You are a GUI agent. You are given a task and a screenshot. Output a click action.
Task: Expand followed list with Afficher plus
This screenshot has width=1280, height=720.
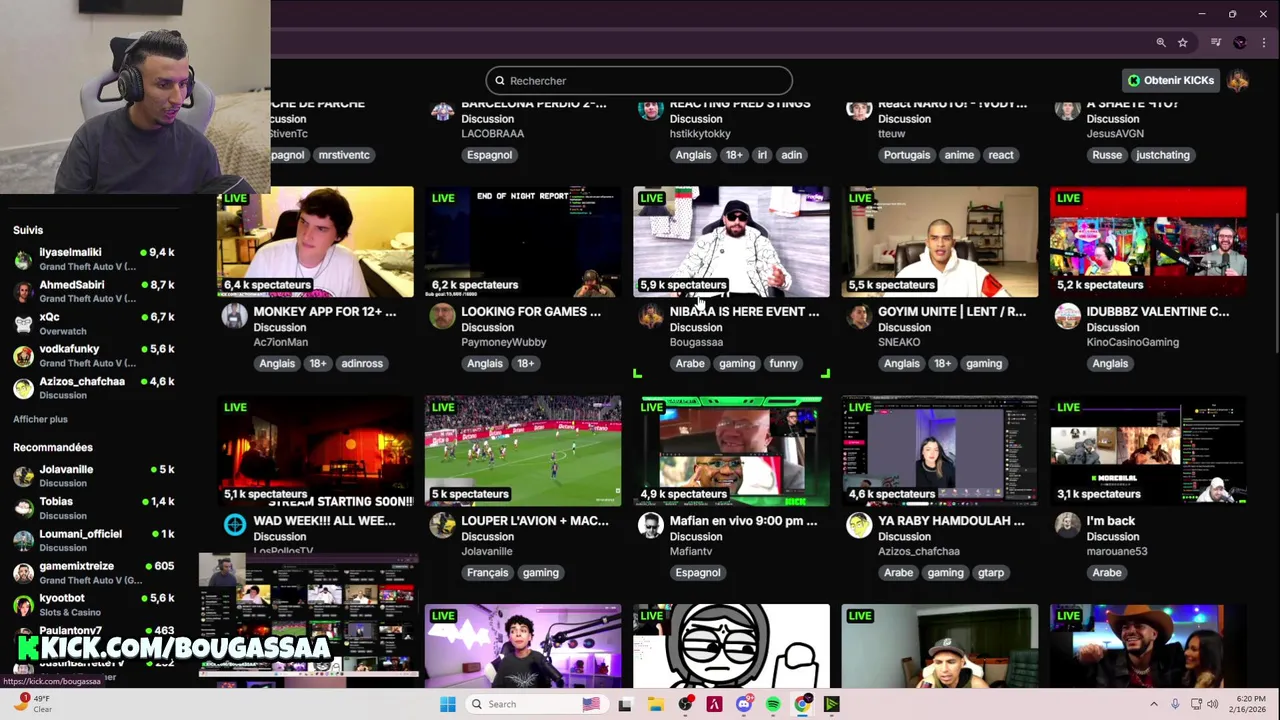[x=40, y=419]
